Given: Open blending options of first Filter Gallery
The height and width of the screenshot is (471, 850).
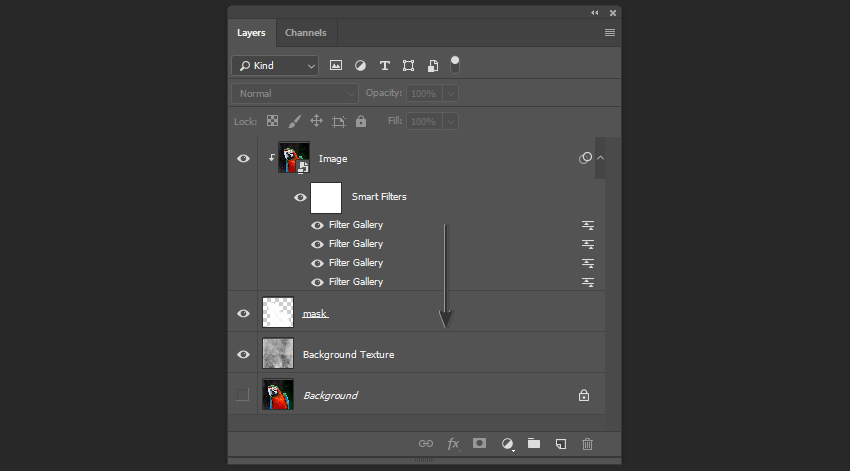Looking at the screenshot, I should (x=588, y=225).
